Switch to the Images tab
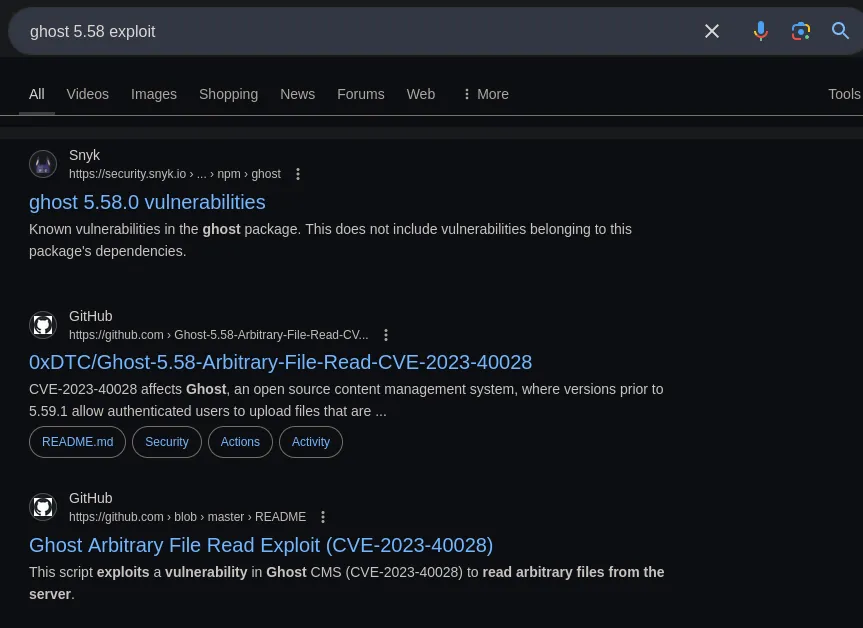 pyautogui.click(x=154, y=94)
